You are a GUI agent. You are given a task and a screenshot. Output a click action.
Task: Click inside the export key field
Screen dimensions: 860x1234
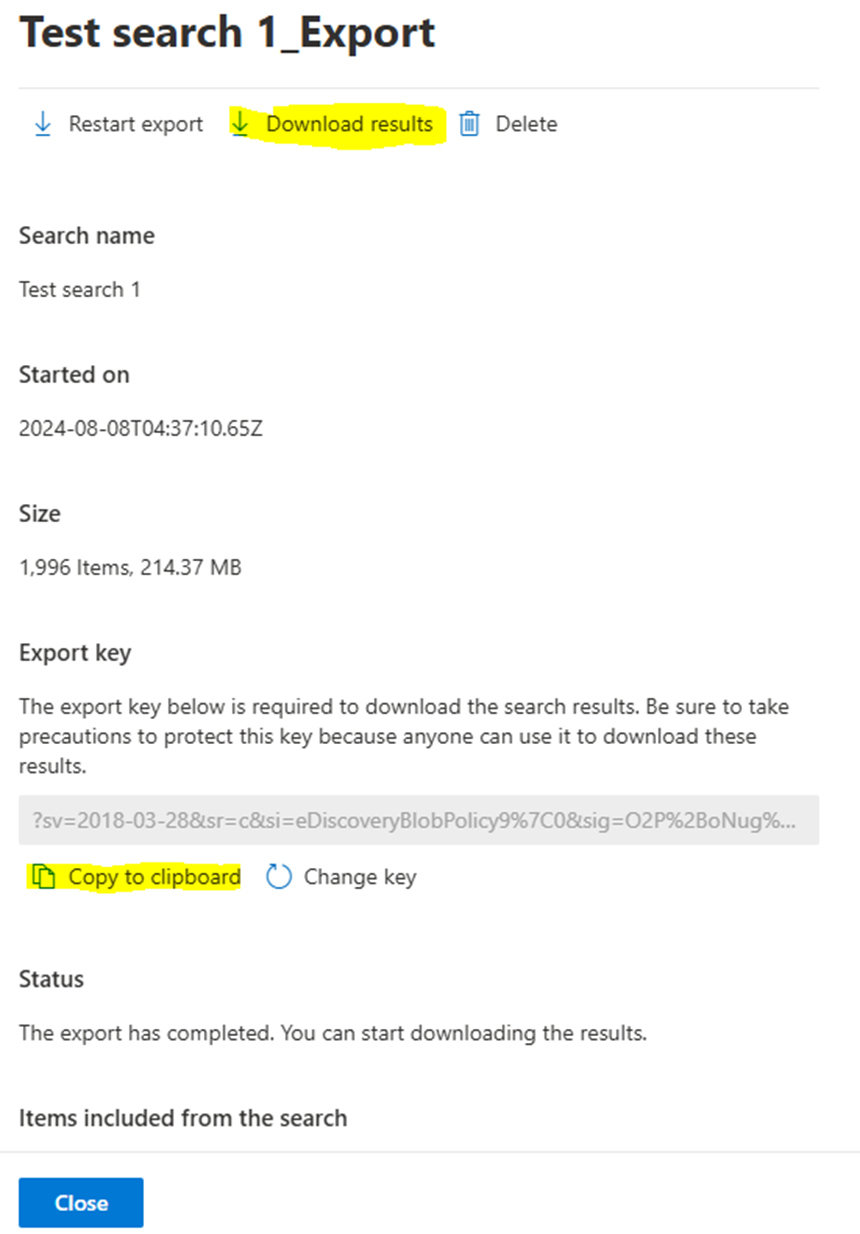click(x=419, y=820)
